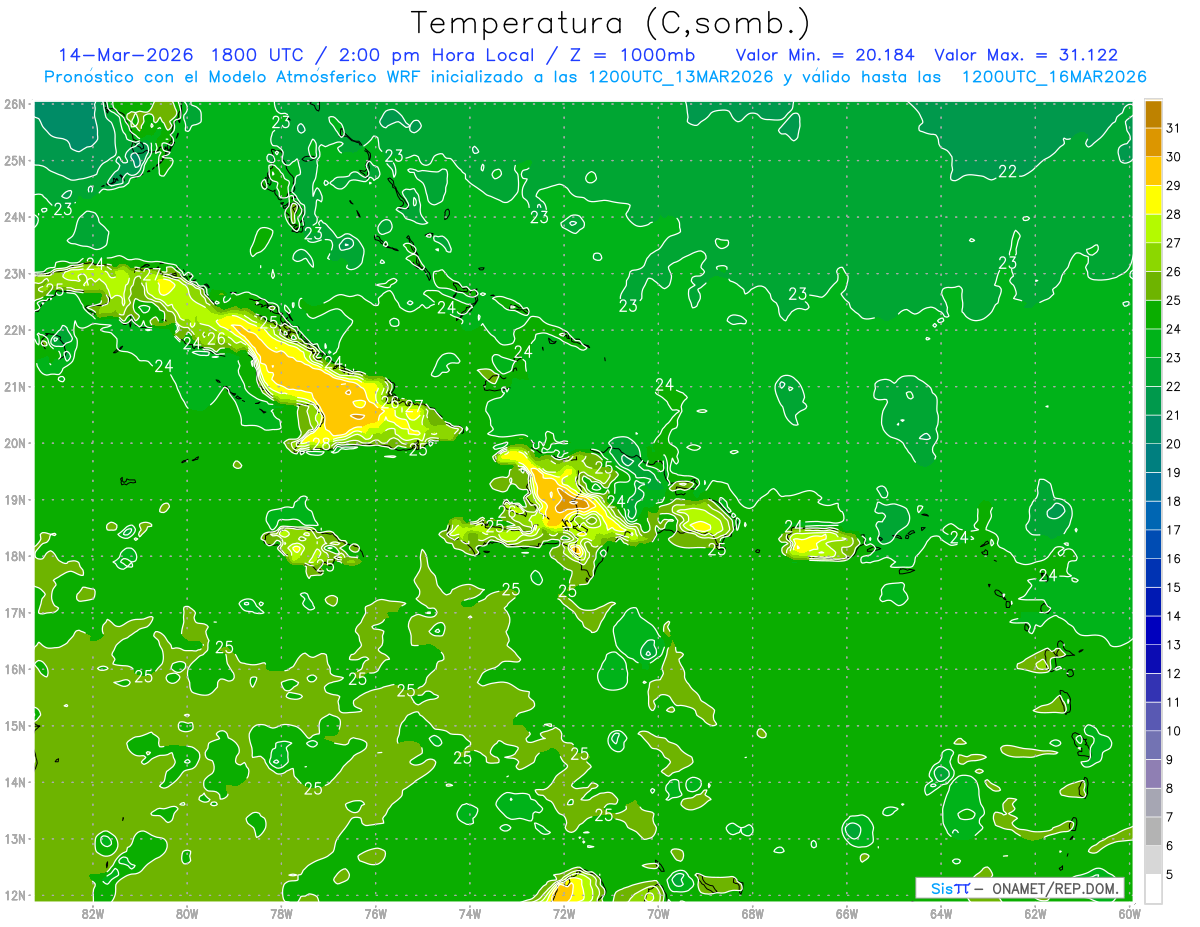The height and width of the screenshot is (927, 1200).
Task: Click the colorbar tick label 5
Action: [1171, 874]
